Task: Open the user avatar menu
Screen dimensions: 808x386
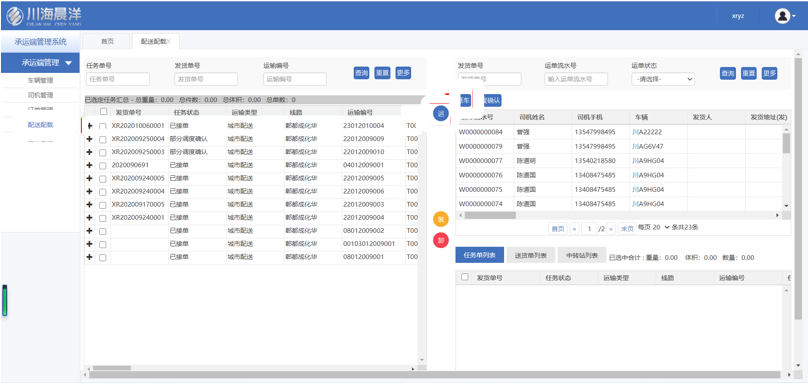Action: [785, 15]
